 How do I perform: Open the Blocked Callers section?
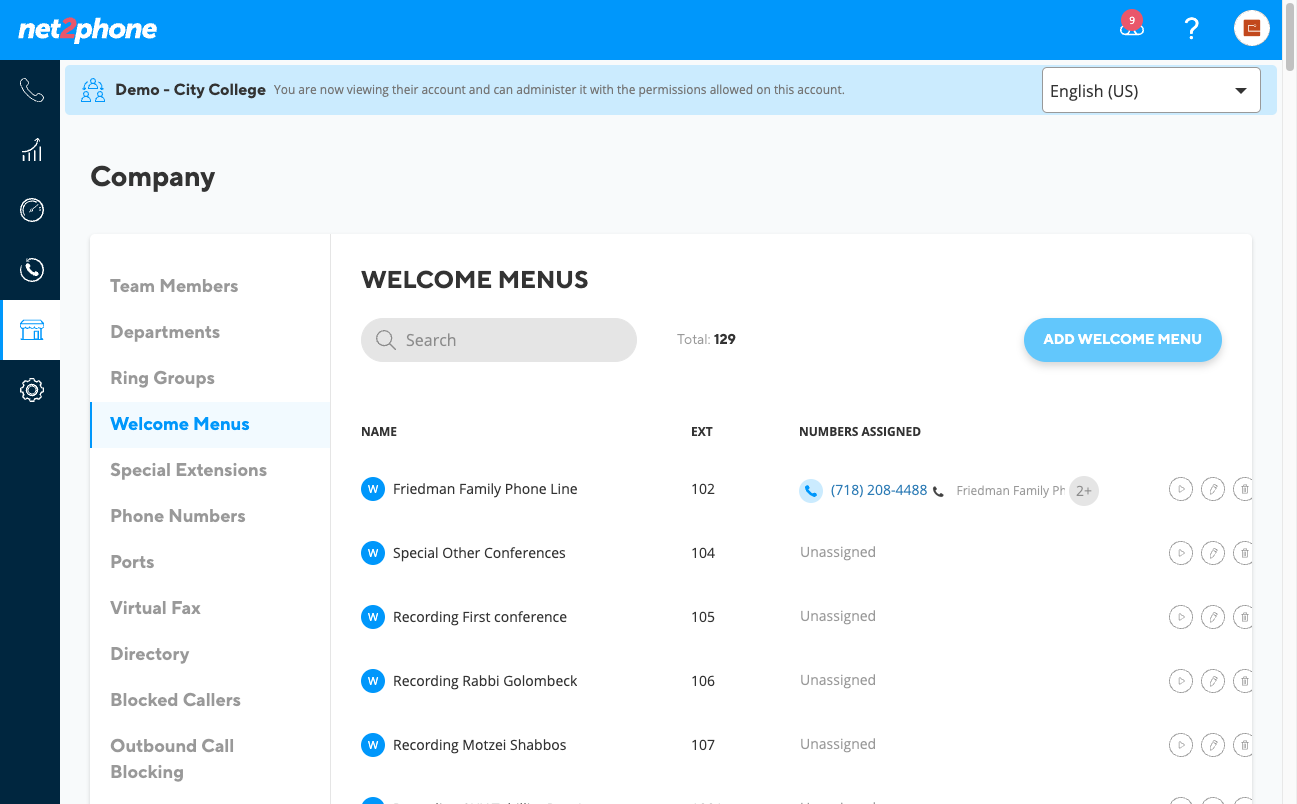pyautogui.click(x=175, y=700)
